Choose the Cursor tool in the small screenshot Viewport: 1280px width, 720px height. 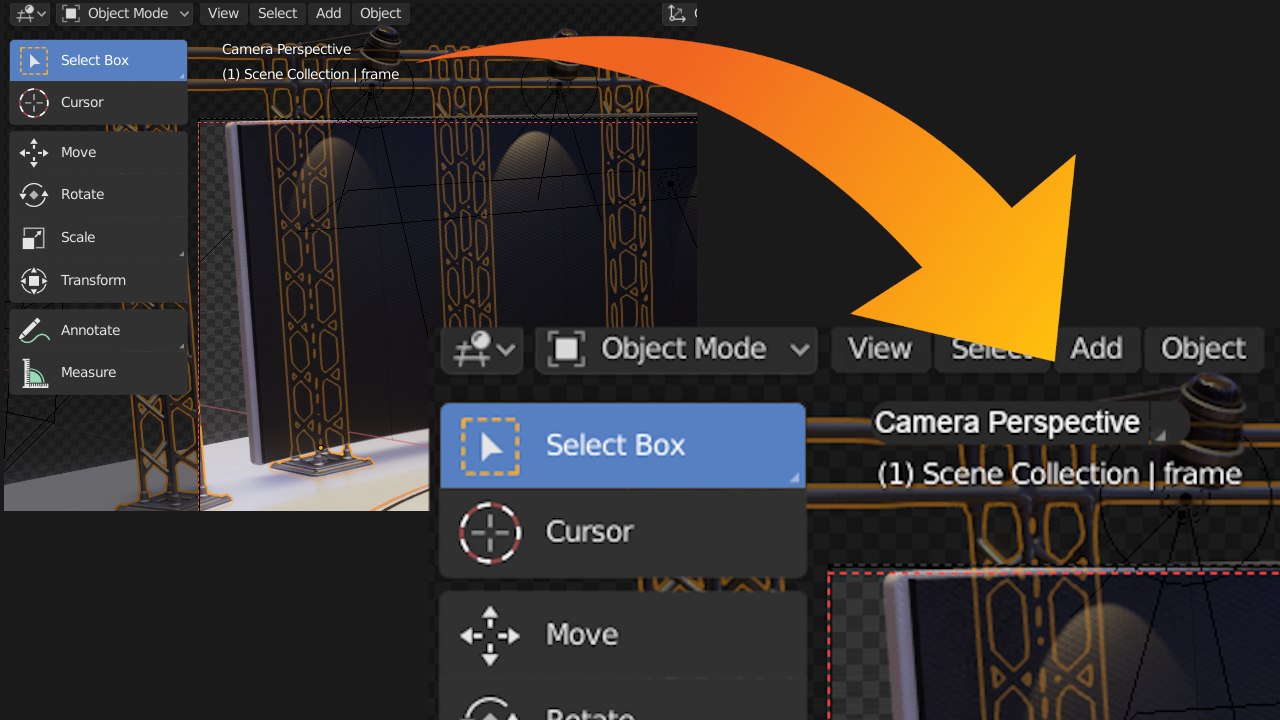pyautogui.click(x=98, y=102)
